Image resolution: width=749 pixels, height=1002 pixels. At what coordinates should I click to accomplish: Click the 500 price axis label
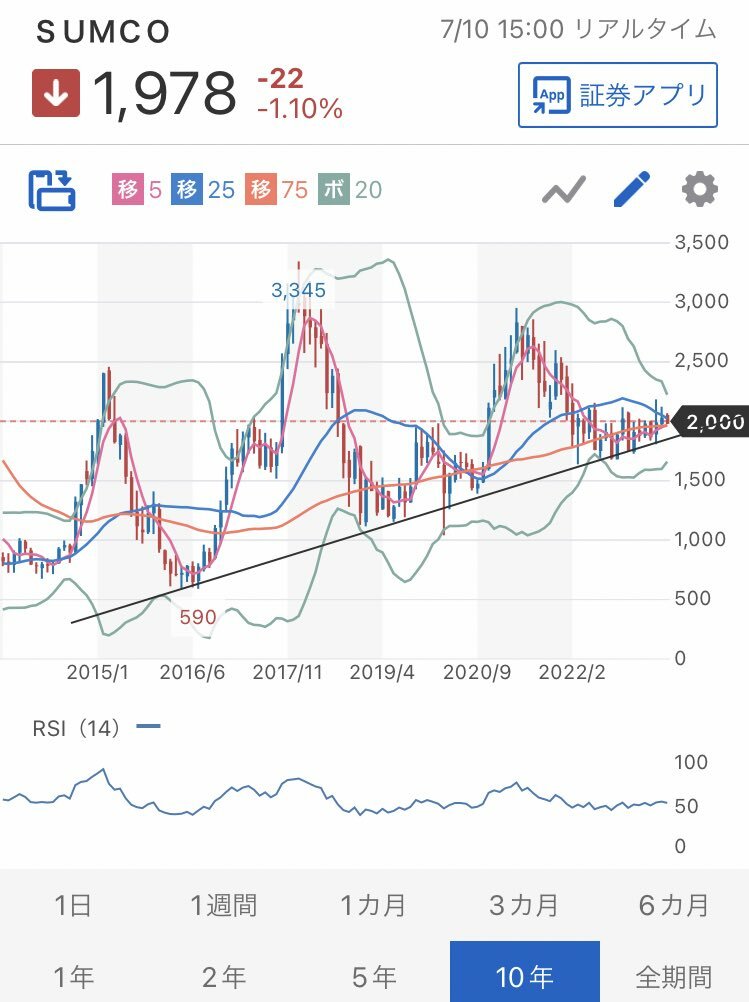point(693,598)
